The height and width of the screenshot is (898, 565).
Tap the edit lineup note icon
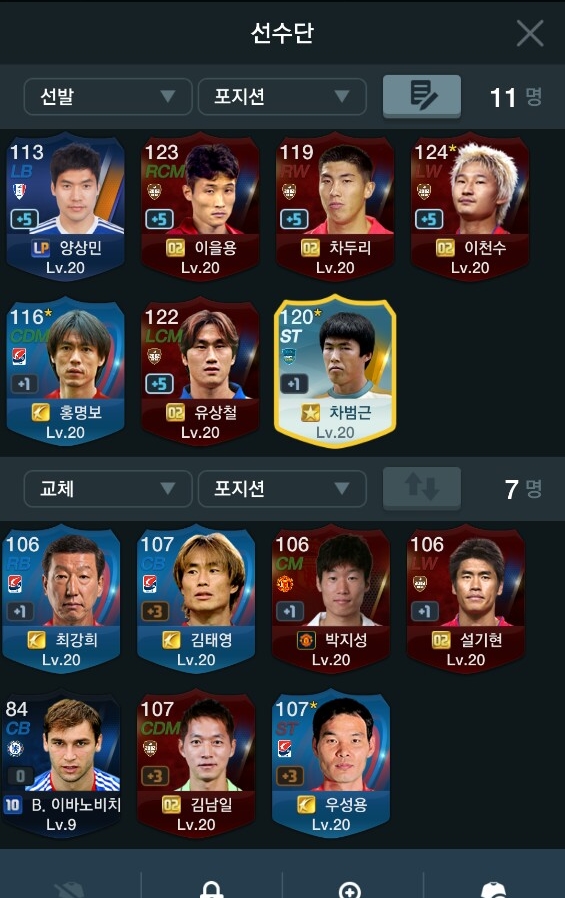[x=422, y=96]
